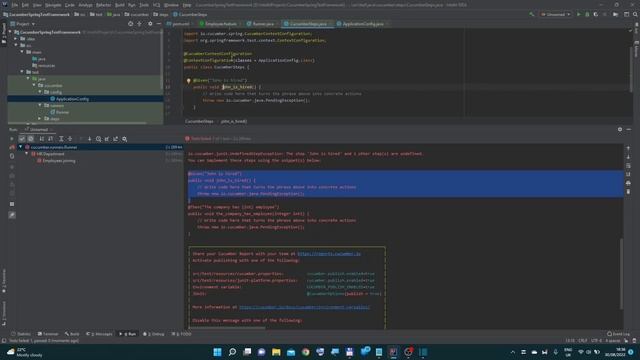This screenshot has width=640, height=360.
Task: Click import tests icon in test toolbar
Action: click(107, 139)
